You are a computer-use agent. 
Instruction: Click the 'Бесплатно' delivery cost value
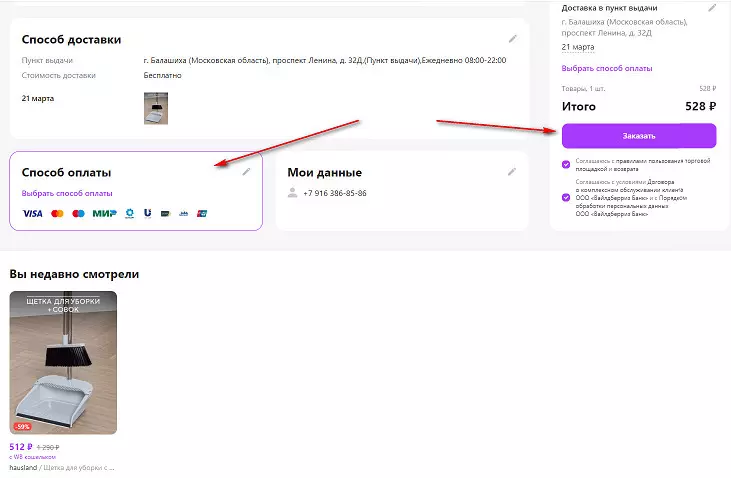162,75
